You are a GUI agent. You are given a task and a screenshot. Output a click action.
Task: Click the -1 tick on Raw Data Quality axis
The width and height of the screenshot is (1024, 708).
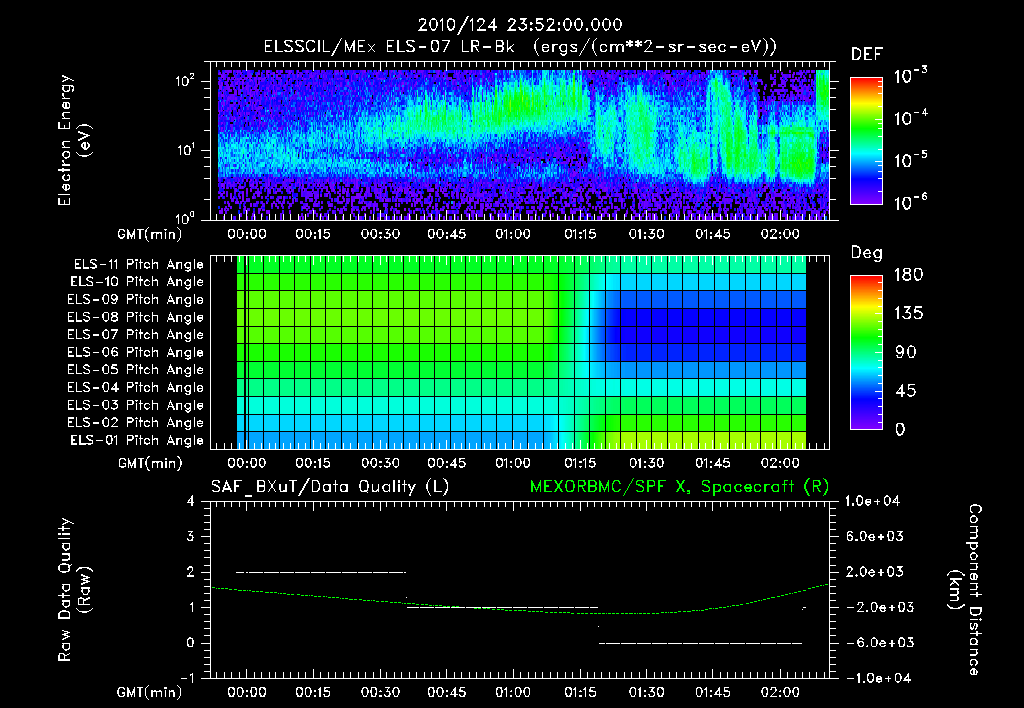pos(187,678)
